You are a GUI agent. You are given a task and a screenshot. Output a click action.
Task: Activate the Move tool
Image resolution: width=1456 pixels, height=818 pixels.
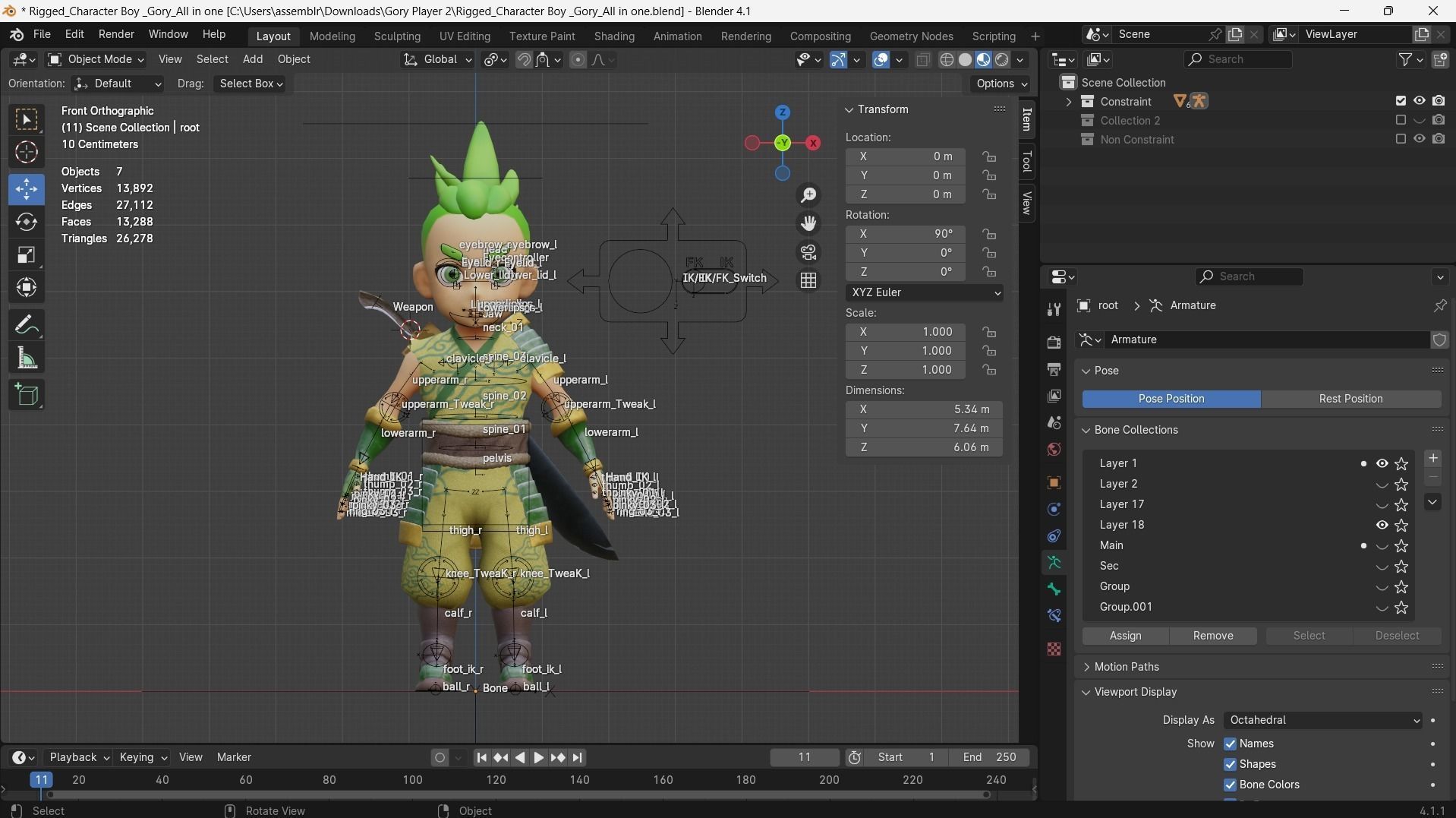click(x=27, y=189)
